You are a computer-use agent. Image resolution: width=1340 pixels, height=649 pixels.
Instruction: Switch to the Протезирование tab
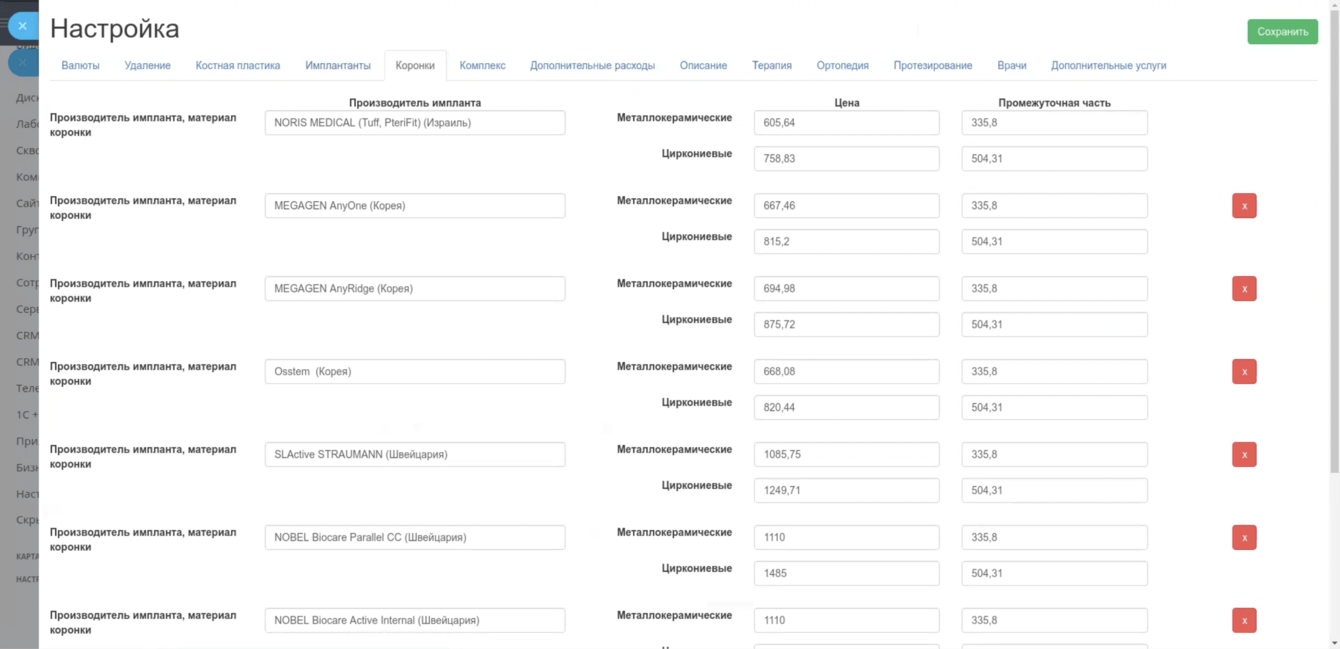pyautogui.click(x=933, y=66)
